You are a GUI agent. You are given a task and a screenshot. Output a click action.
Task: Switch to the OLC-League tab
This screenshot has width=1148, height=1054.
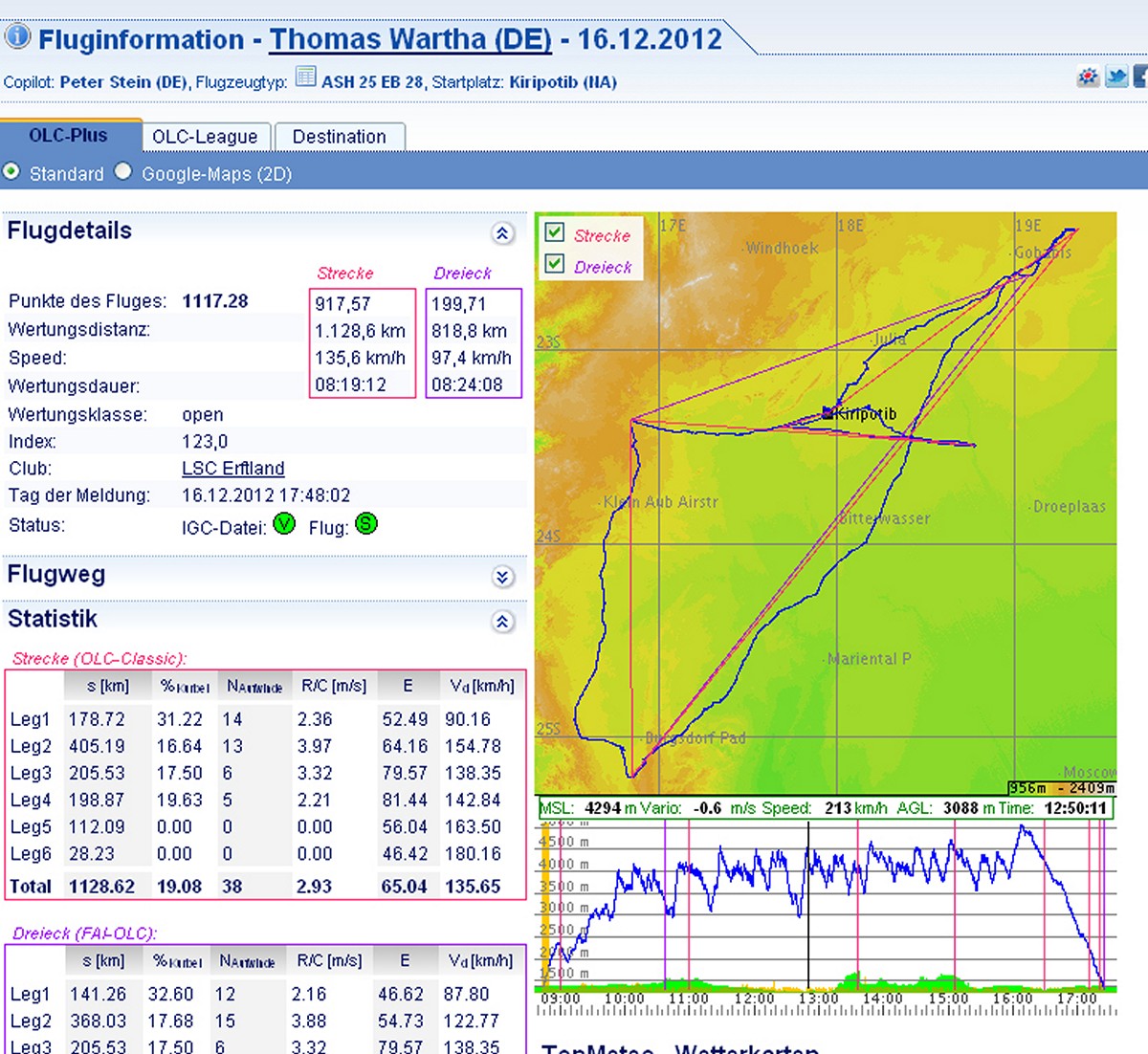pyautogui.click(x=205, y=137)
